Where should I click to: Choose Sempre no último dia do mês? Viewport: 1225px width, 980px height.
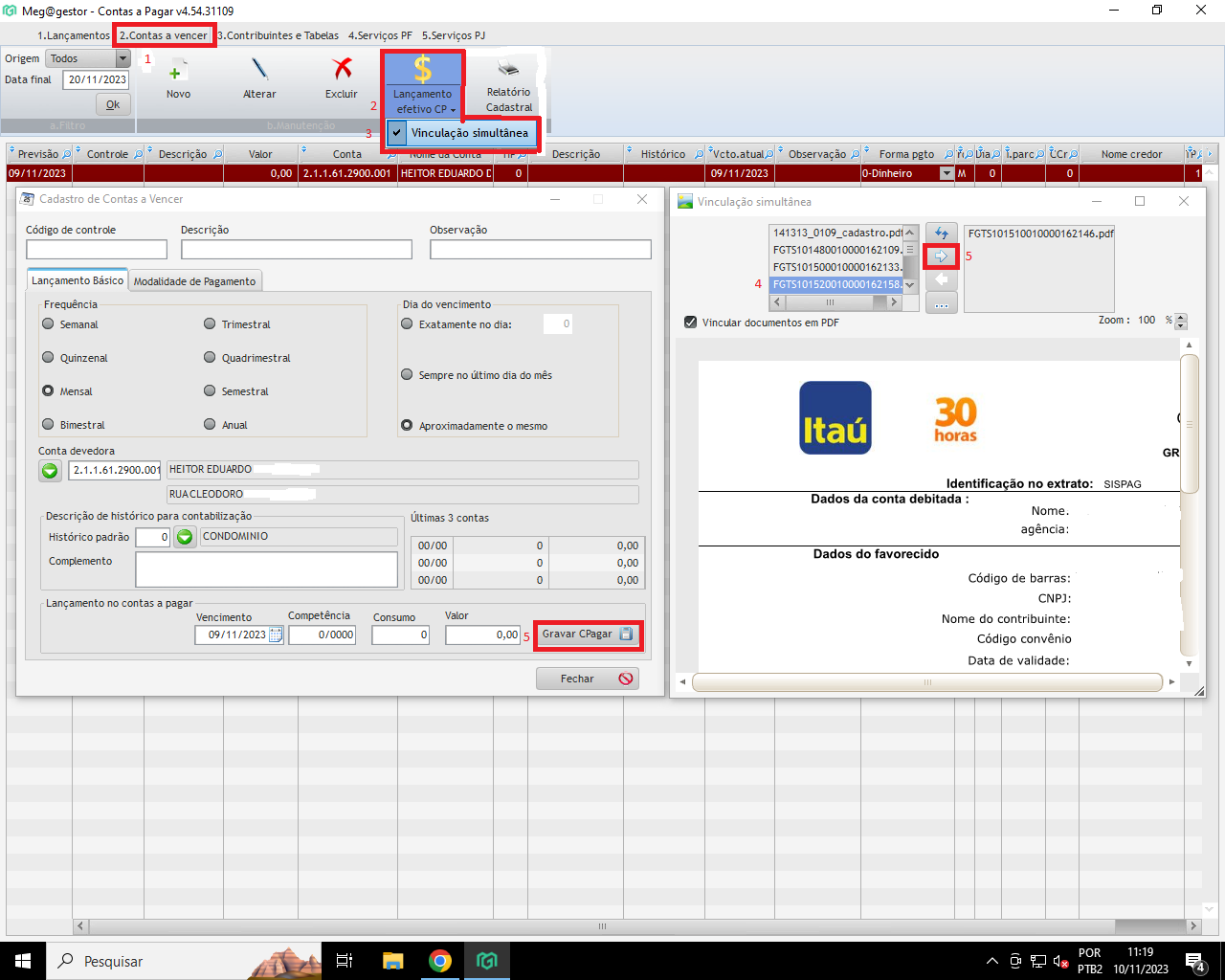point(407,375)
